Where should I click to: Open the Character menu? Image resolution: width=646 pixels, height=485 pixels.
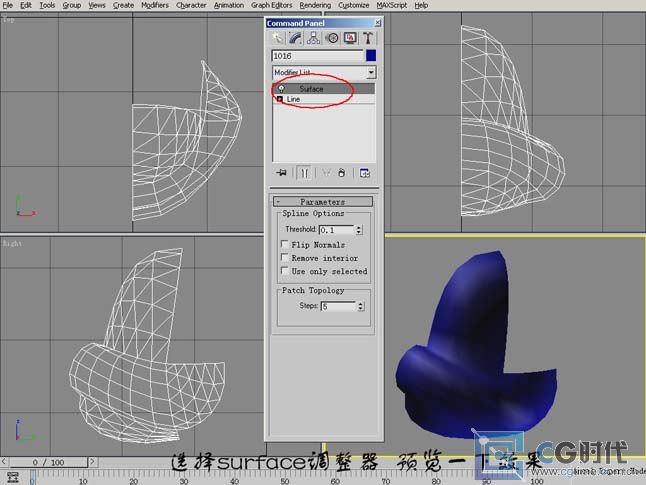tap(191, 5)
